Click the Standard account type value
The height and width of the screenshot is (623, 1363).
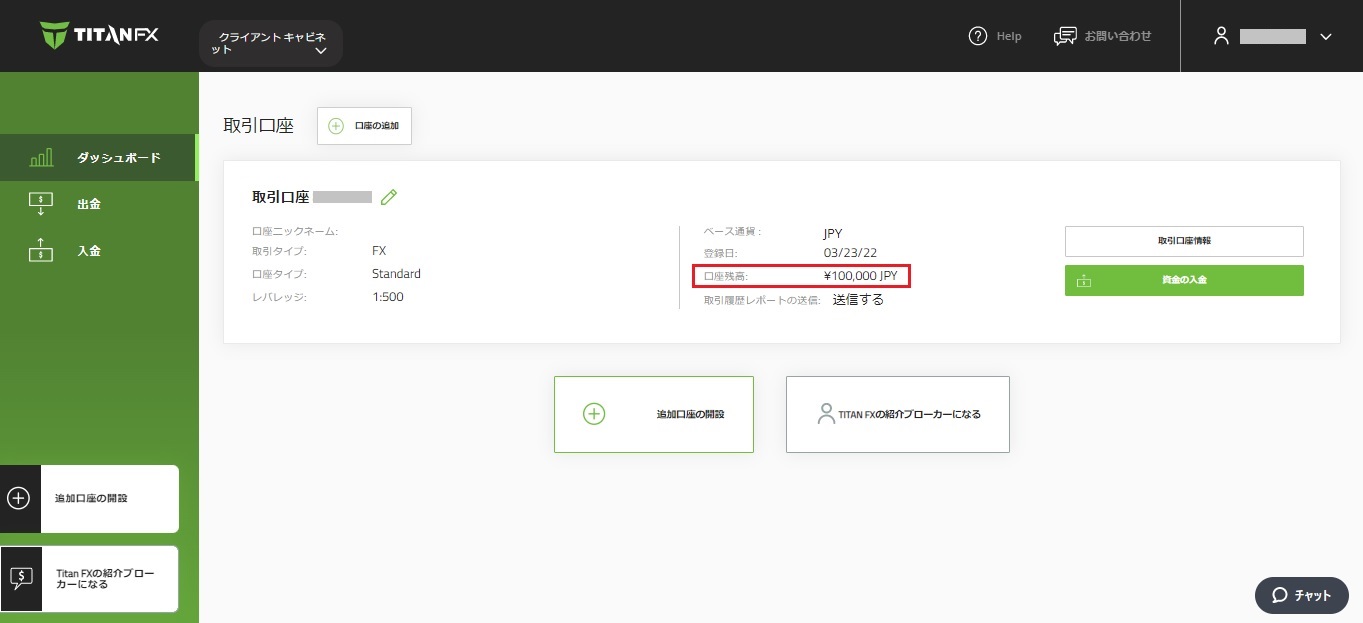396,274
